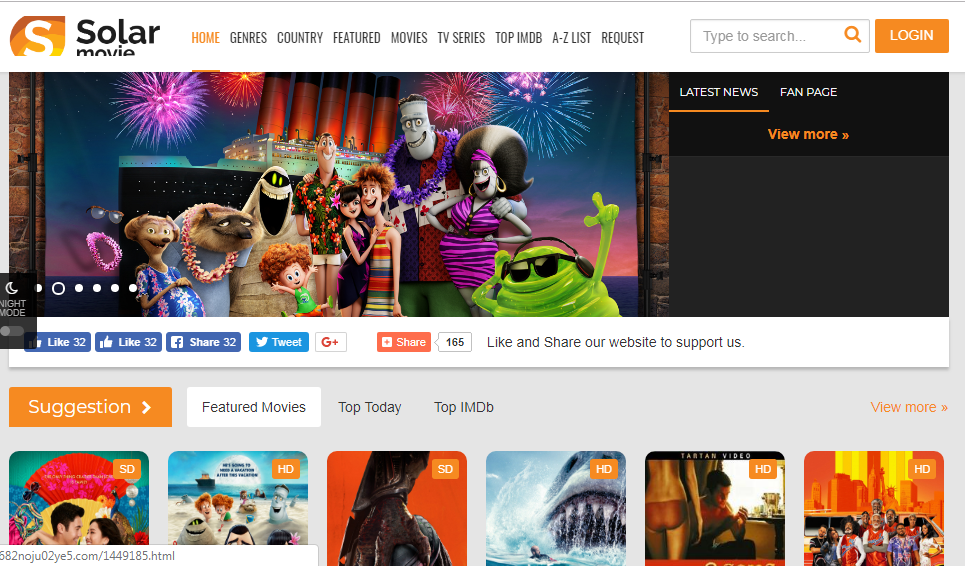Click the orange plus Share button
This screenshot has width=965, height=566.
(x=404, y=342)
